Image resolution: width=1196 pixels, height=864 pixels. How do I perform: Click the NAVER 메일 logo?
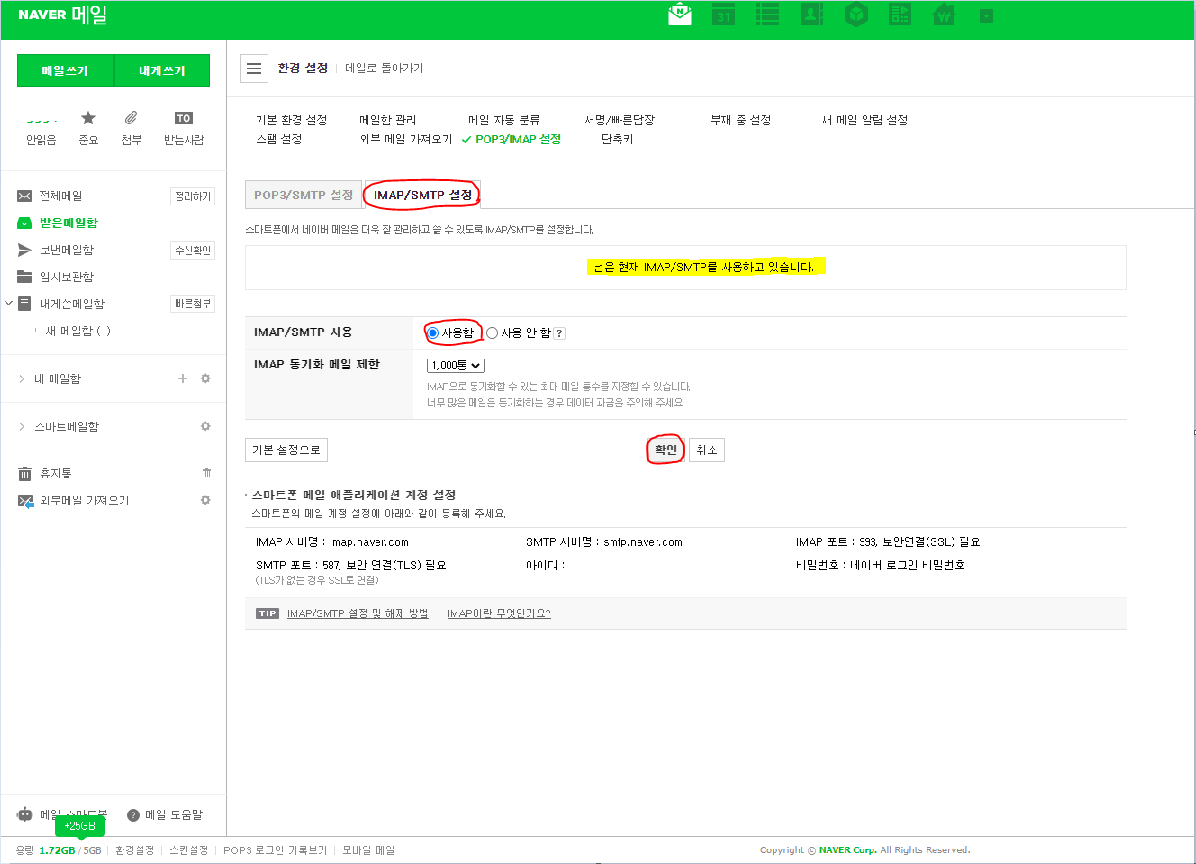[x=63, y=14]
